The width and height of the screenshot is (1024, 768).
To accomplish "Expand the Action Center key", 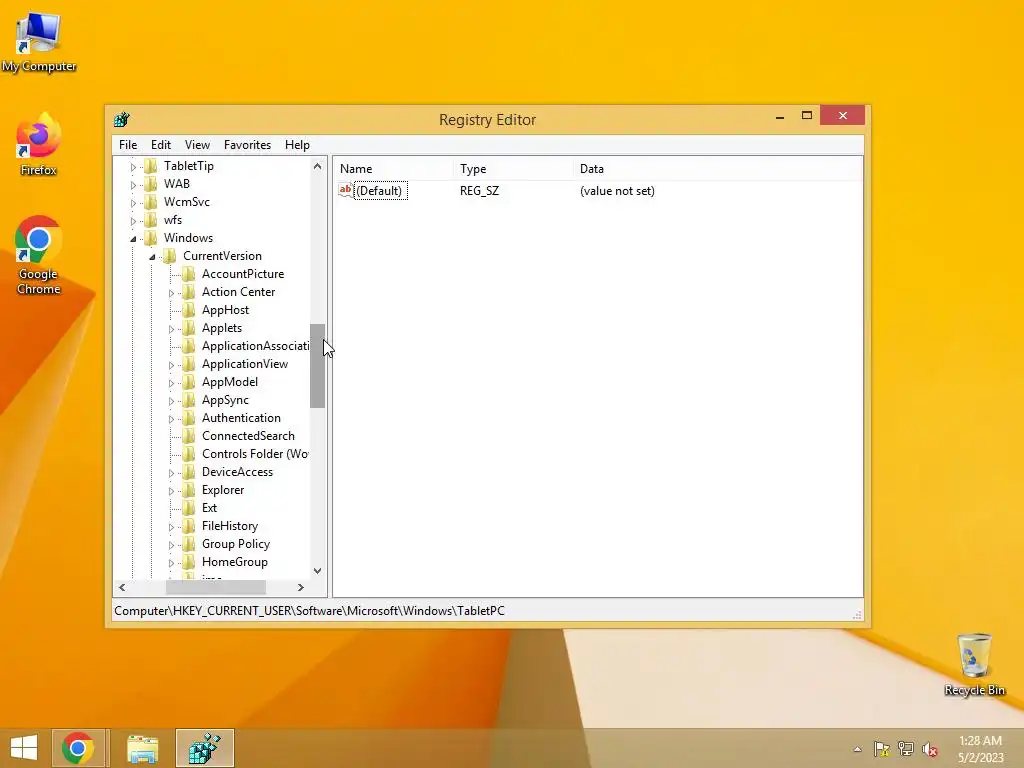I will coord(171,293).
